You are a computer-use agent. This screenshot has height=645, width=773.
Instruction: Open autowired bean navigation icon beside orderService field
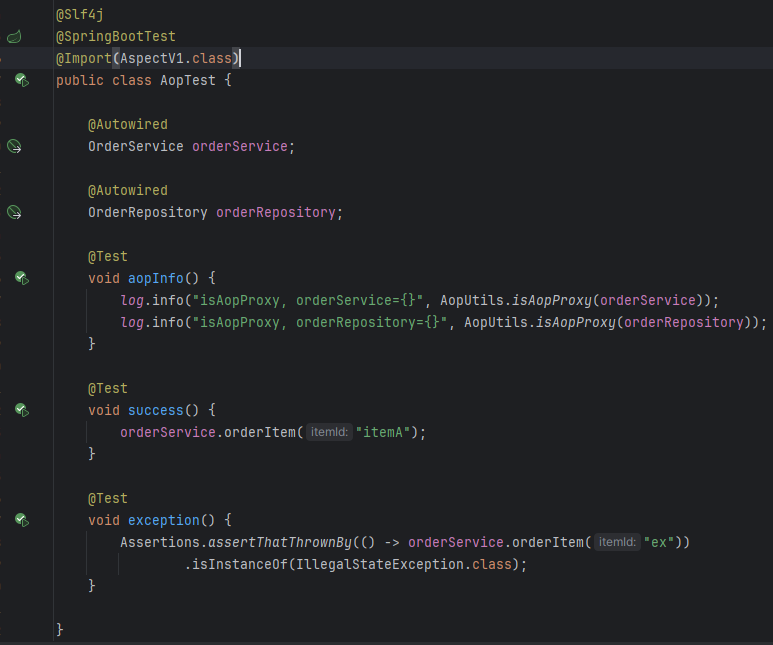tap(14, 146)
